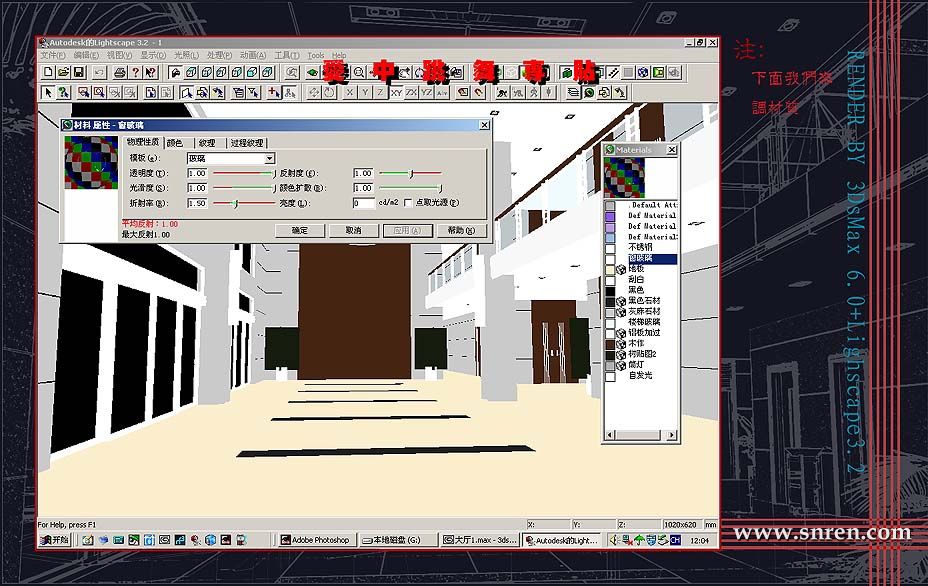
Task: Click the 折射率 refraction index value field
Action: (x=197, y=202)
